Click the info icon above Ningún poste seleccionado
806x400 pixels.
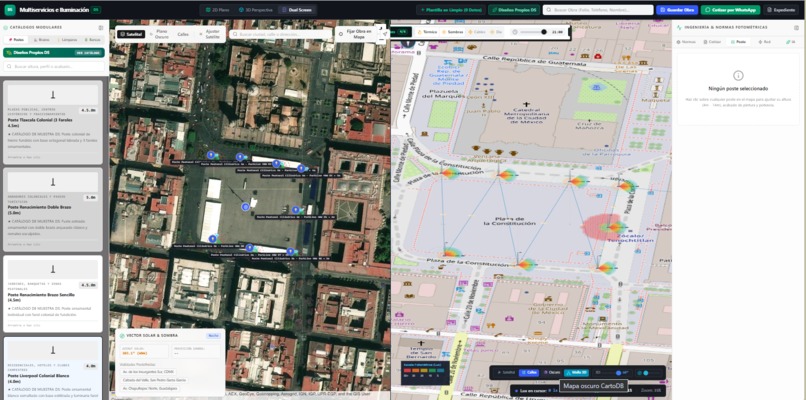(x=738, y=75)
